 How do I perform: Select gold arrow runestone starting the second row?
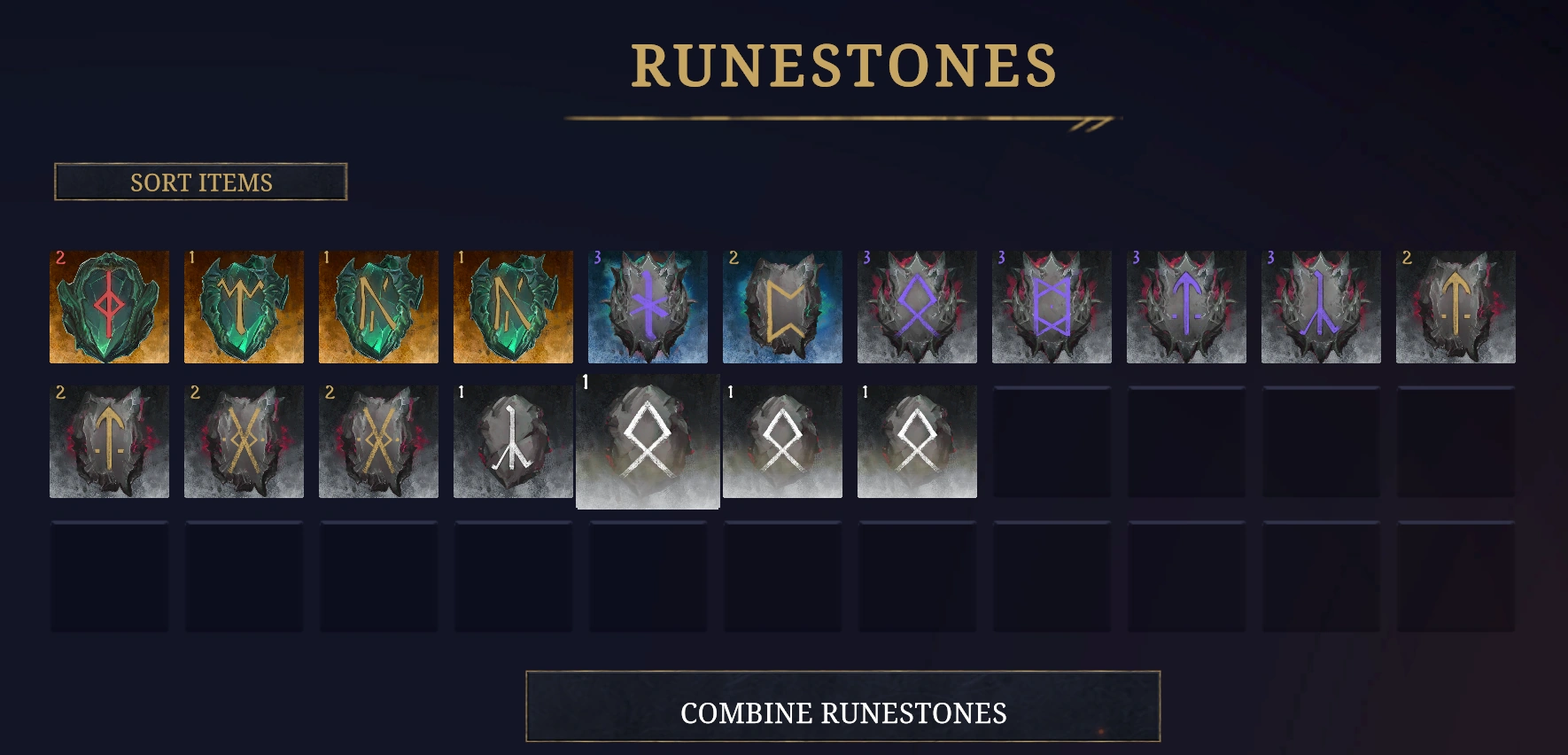(109, 441)
